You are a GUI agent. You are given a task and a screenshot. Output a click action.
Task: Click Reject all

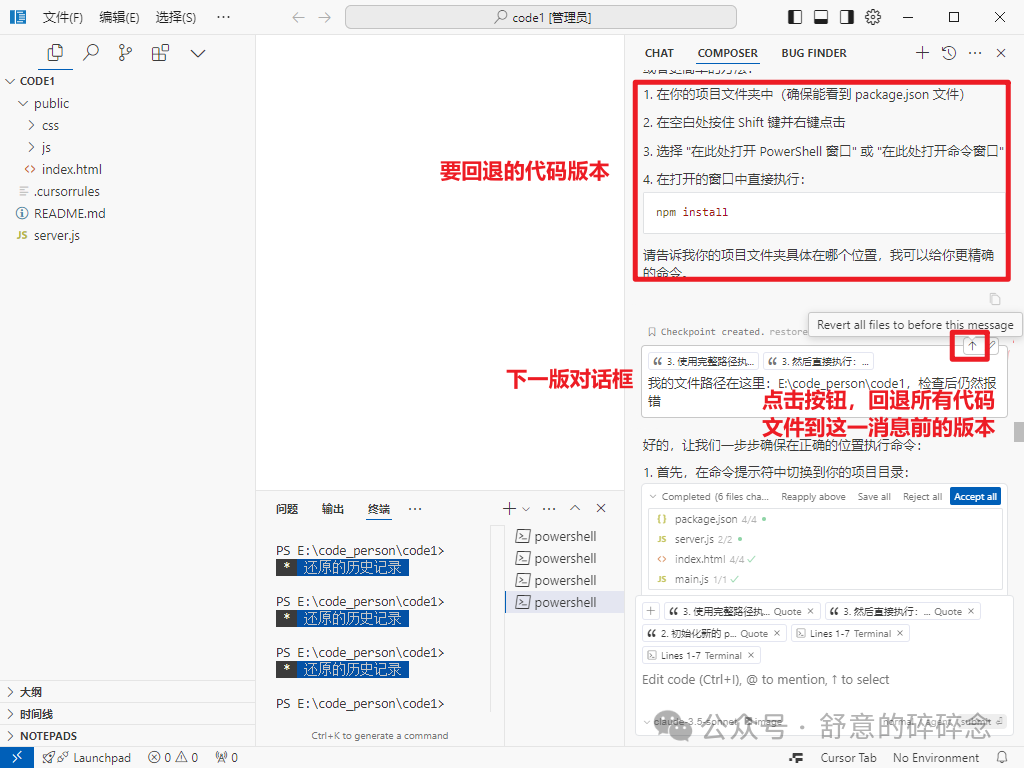[x=922, y=496]
